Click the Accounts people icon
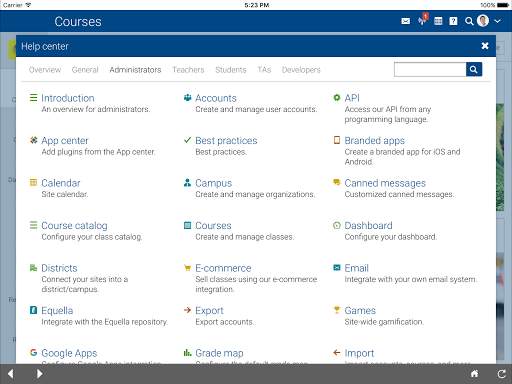Viewport: 512px width, 384px height. [188, 97]
